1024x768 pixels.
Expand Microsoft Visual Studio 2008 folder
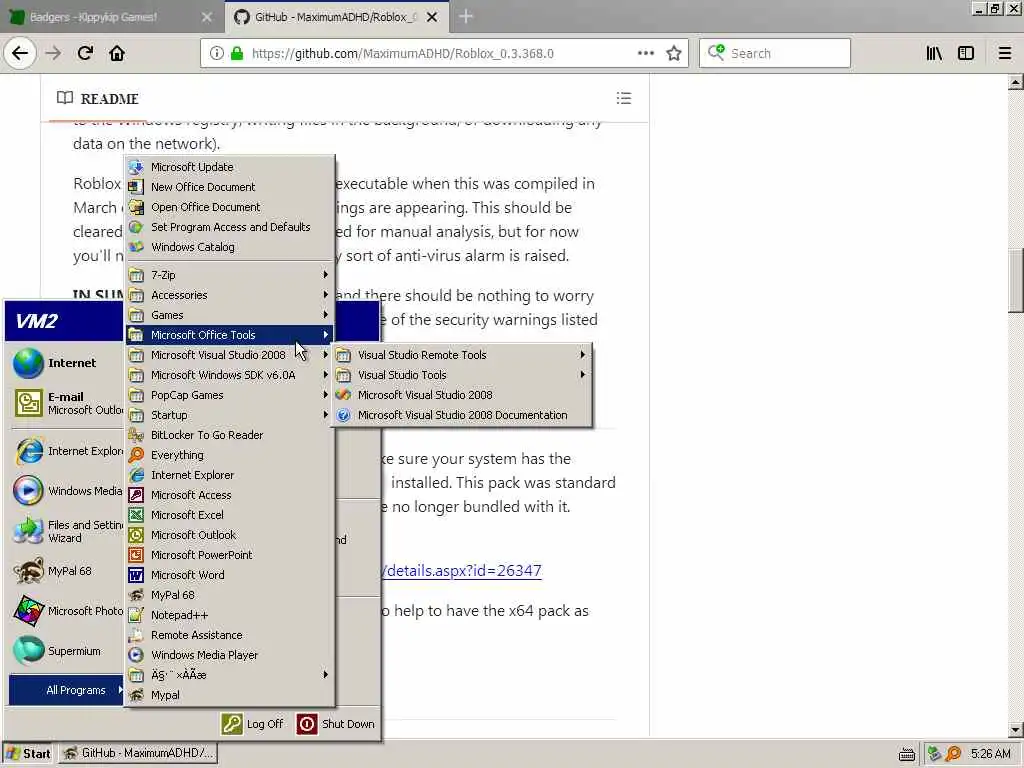[x=231, y=355]
